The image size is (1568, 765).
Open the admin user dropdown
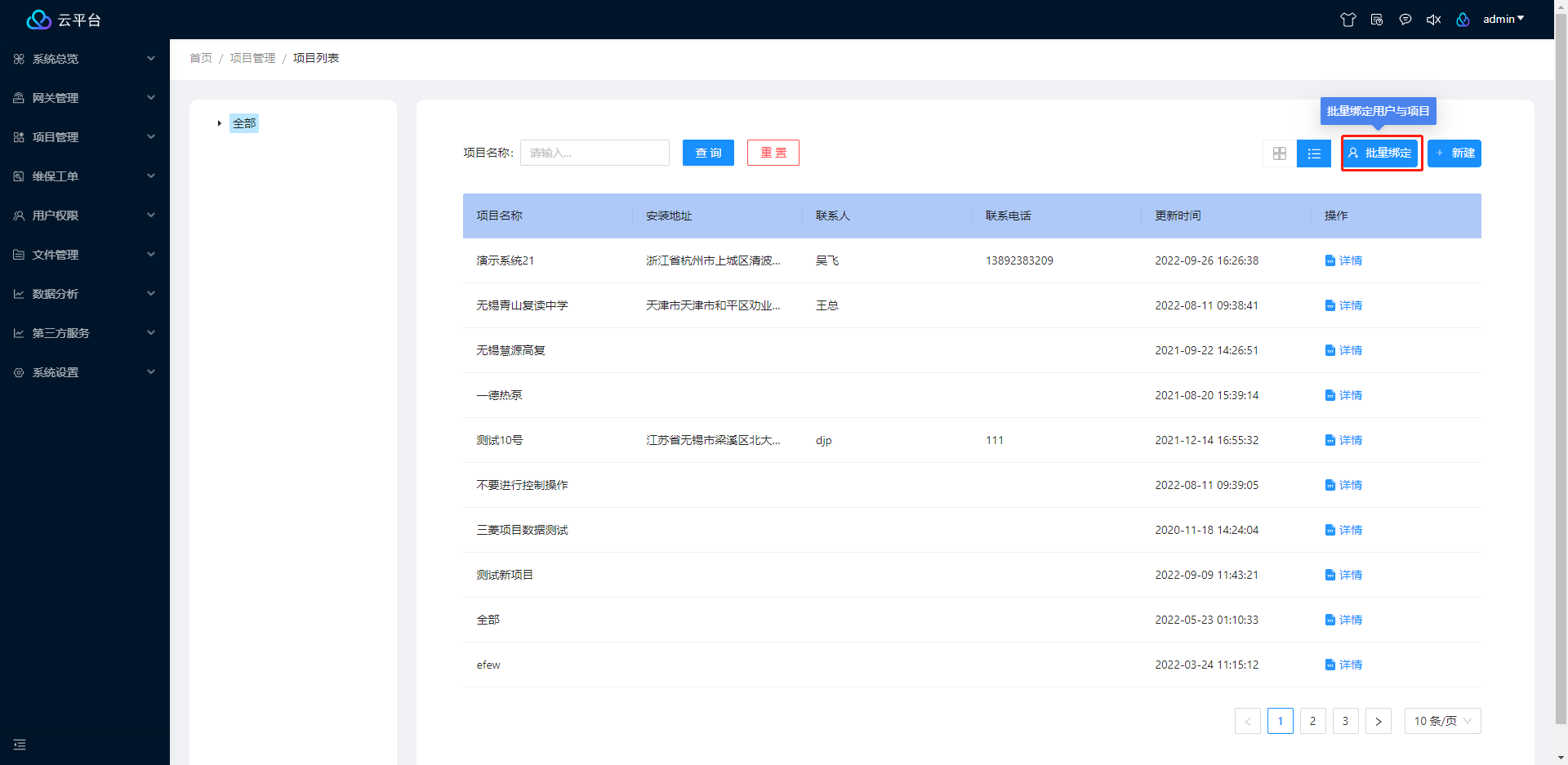[x=1503, y=19]
